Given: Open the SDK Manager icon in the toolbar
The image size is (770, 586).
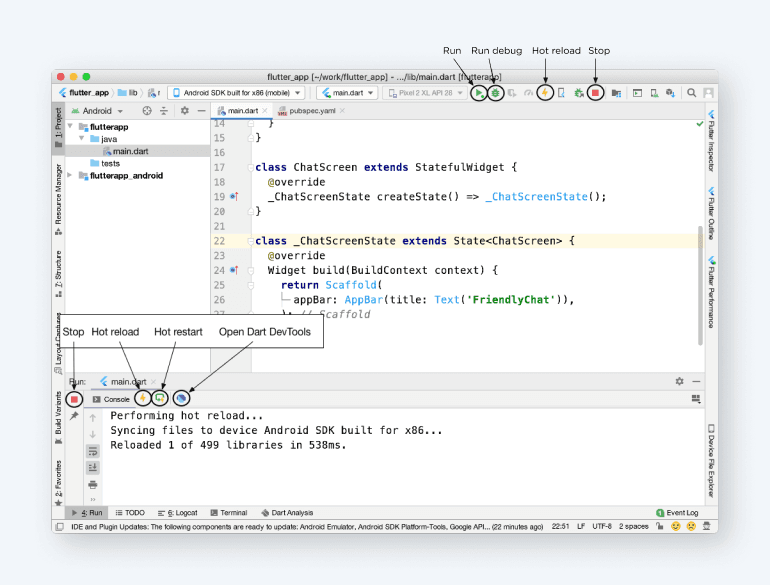Looking at the screenshot, I should point(670,93).
